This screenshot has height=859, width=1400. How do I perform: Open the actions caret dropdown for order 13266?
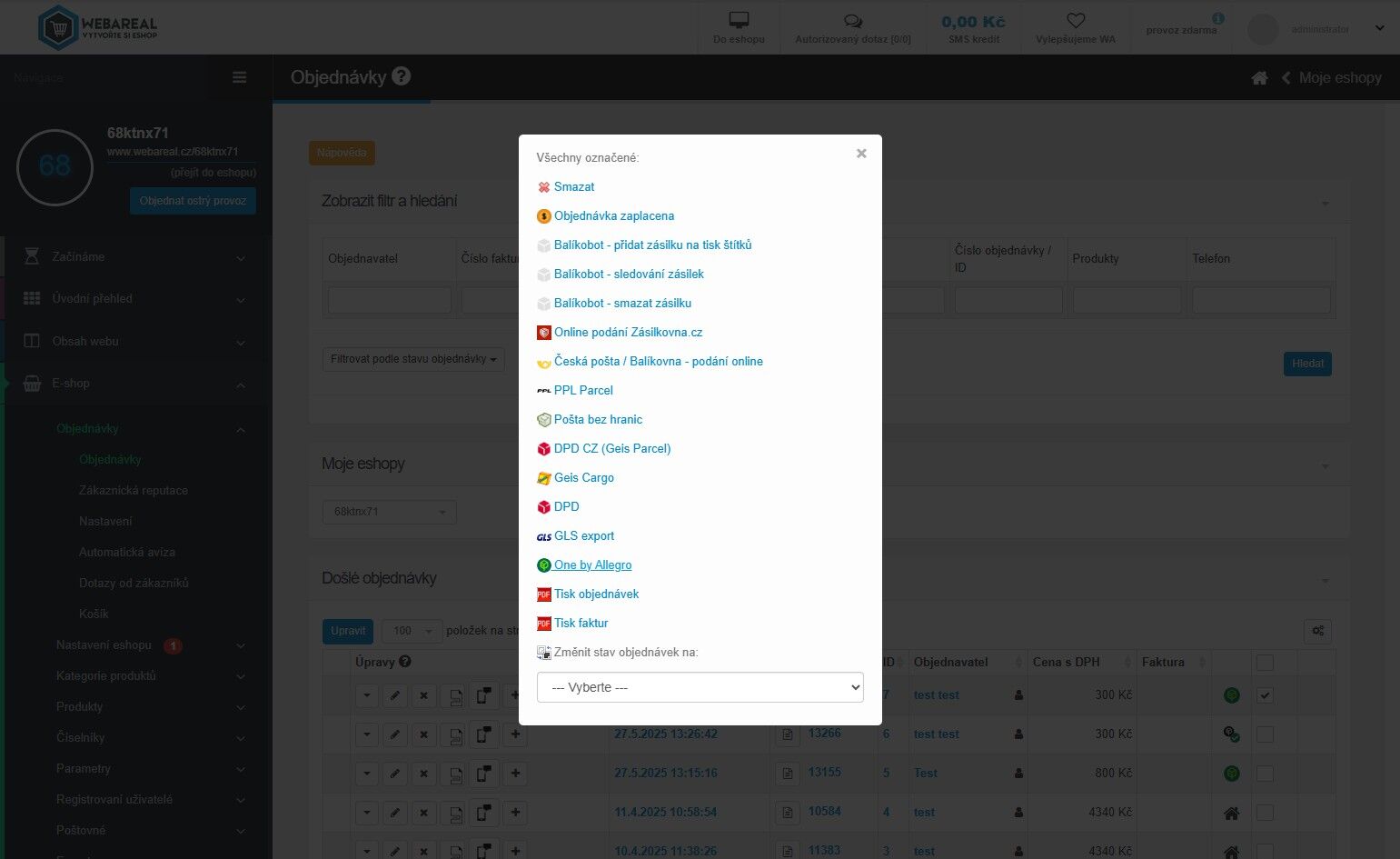pos(366,734)
